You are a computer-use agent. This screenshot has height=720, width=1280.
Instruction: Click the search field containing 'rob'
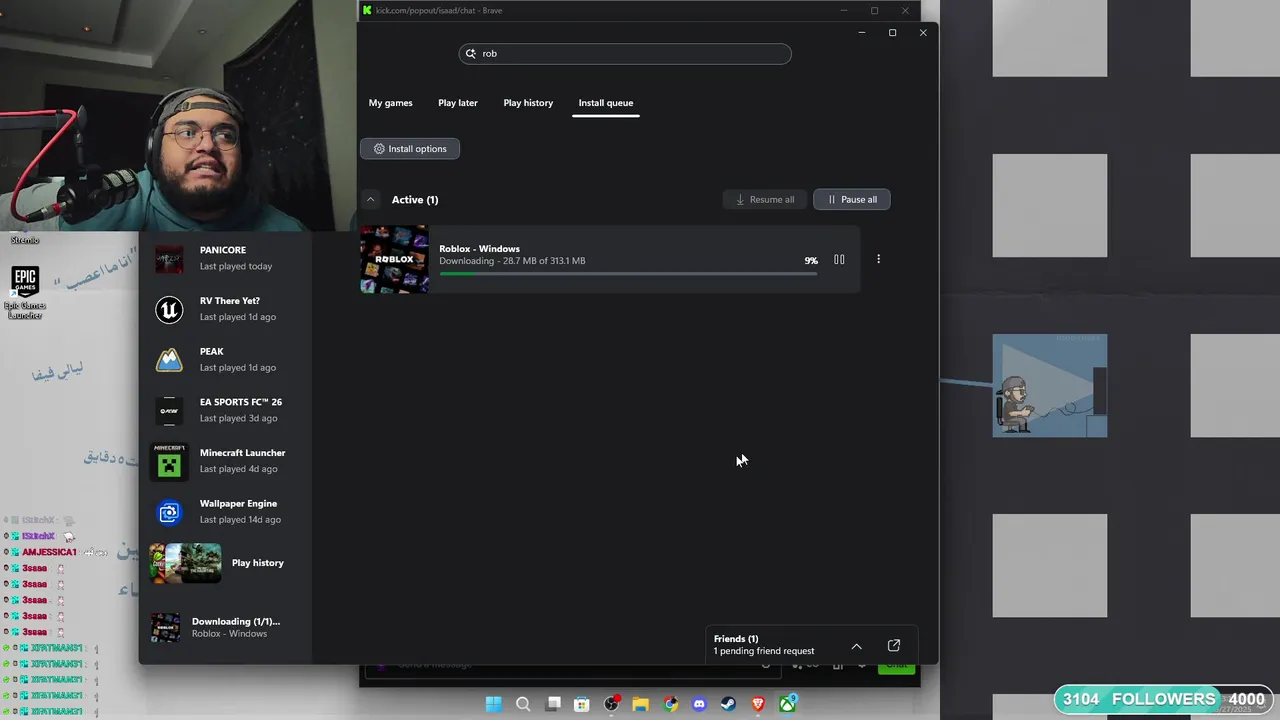(x=625, y=54)
